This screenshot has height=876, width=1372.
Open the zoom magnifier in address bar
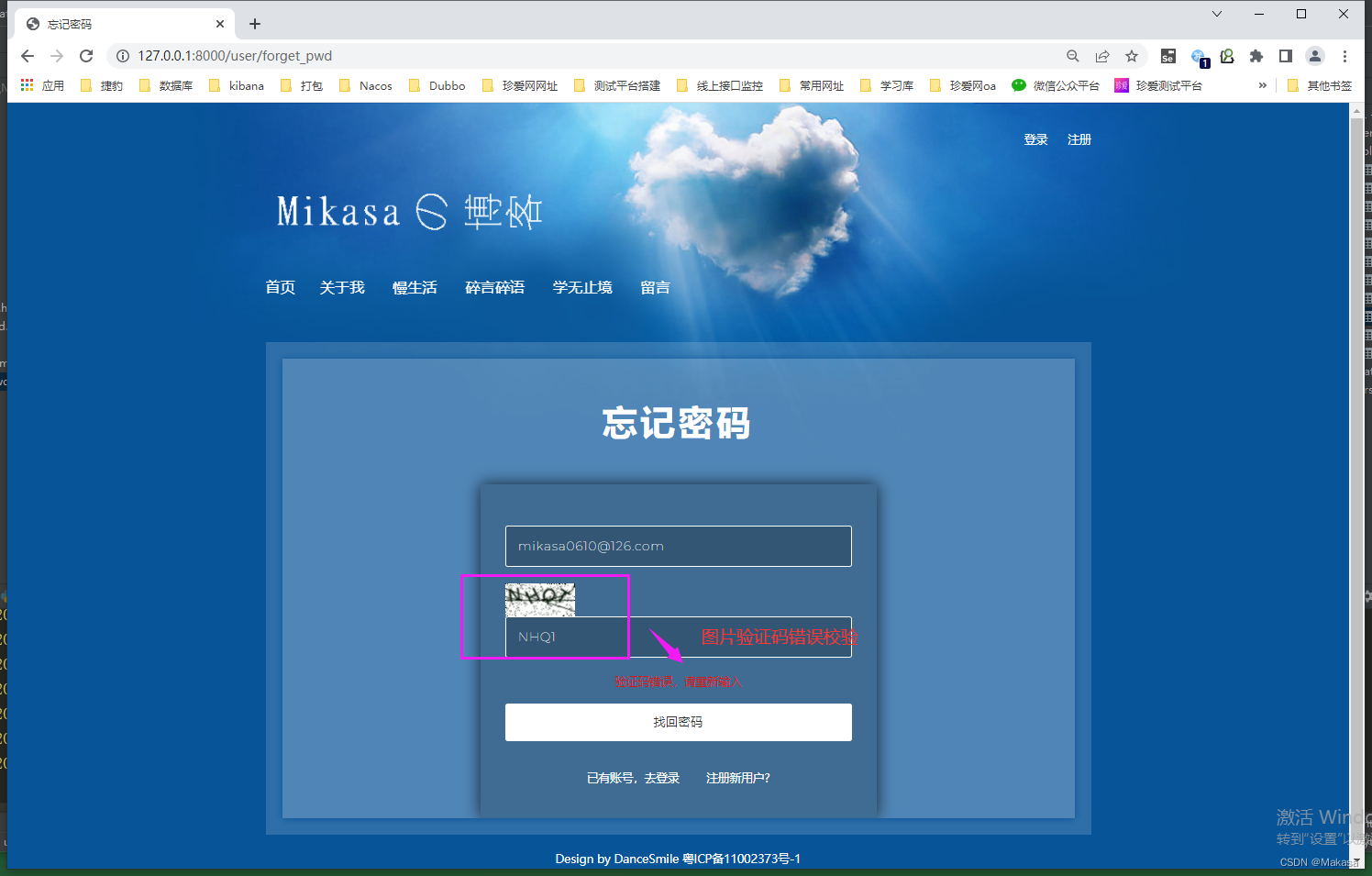click(x=1073, y=56)
